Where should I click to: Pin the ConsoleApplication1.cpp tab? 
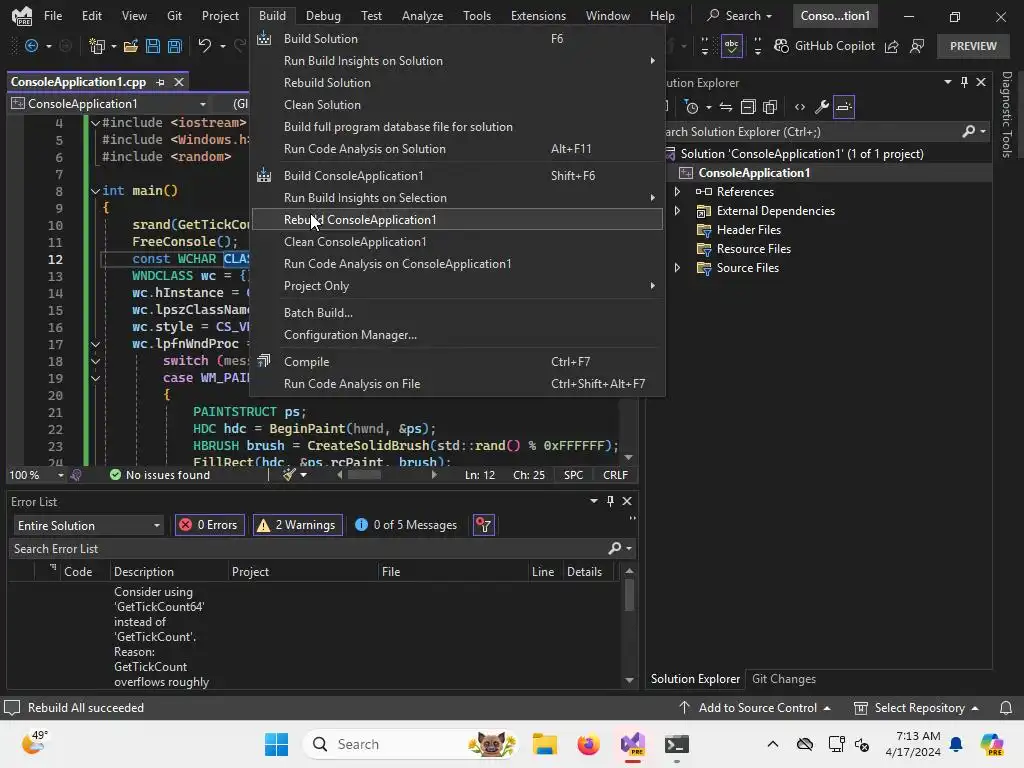point(161,82)
